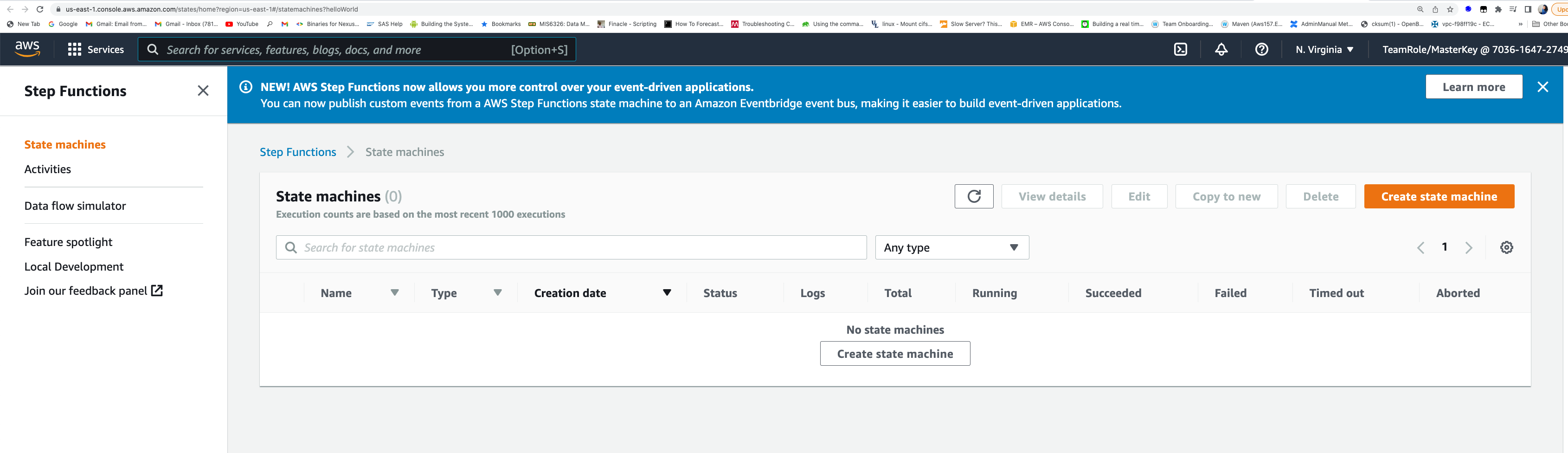Dismiss the blue announcement banner
1568x453 pixels.
pyautogui.click(x=1542, y=87)
